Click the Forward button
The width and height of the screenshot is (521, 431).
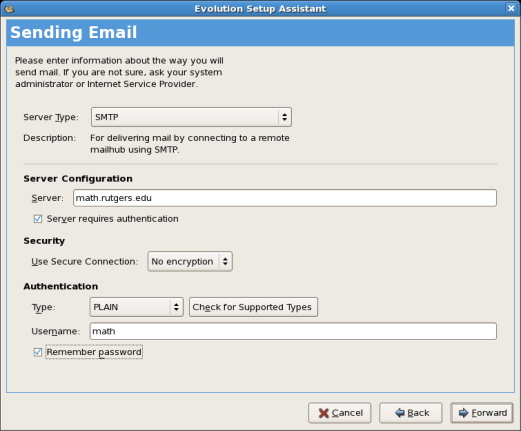[482, 413]
